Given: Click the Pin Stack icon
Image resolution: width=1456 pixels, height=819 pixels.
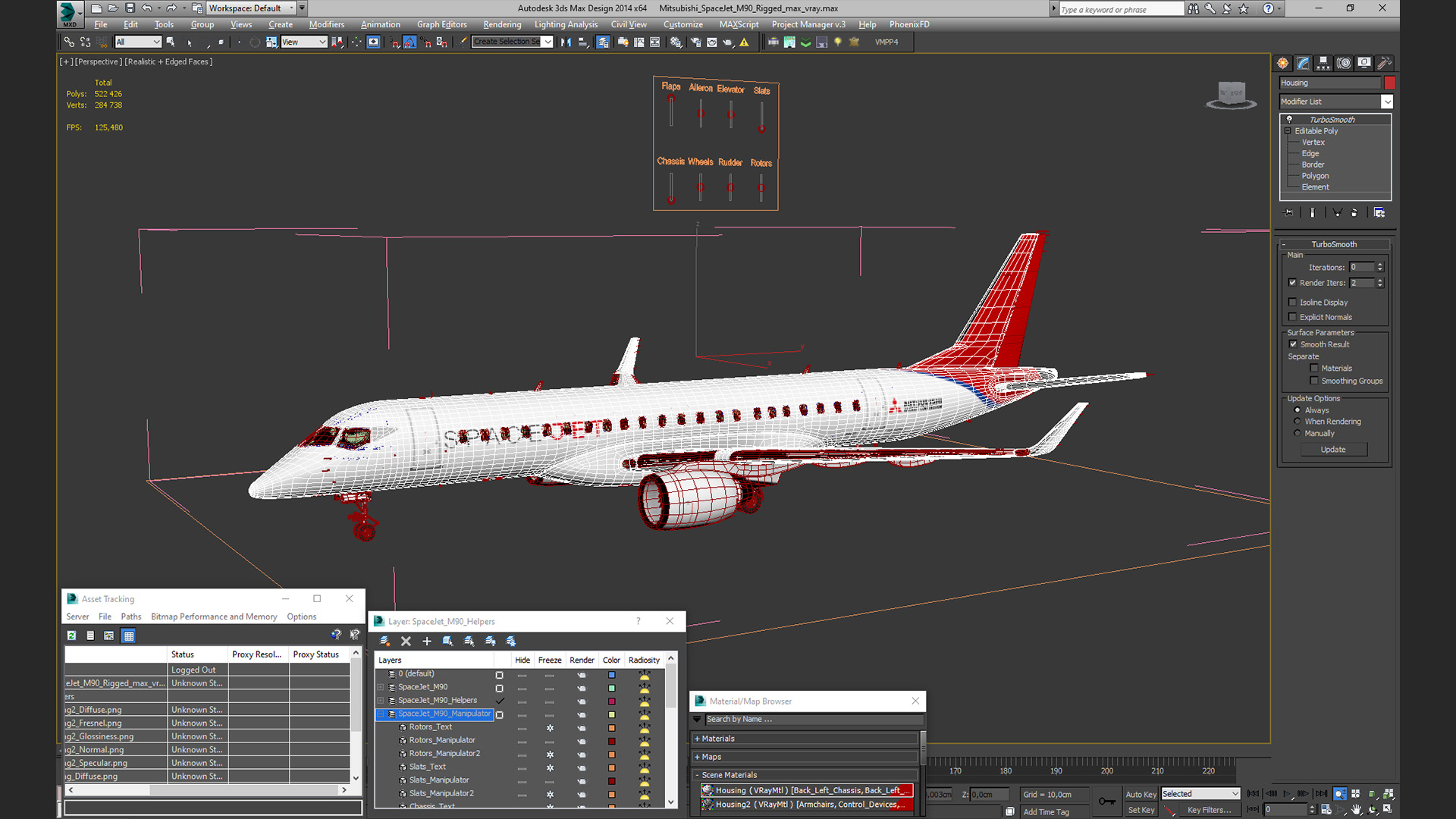Looking at the screenshot, I should [1288, 213].
